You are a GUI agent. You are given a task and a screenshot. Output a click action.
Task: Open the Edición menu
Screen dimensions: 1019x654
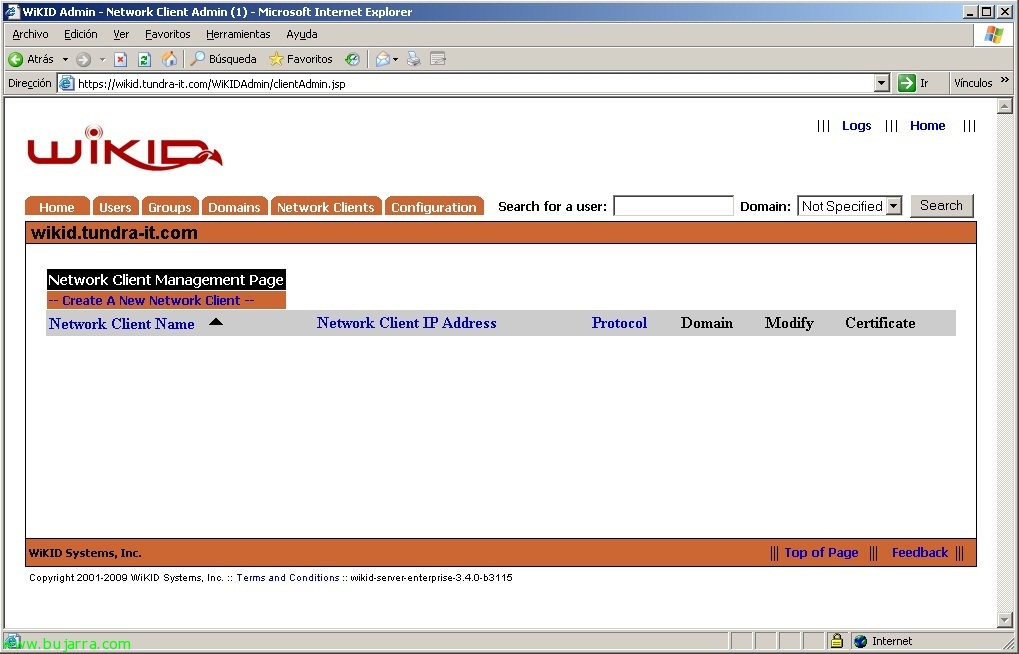point(81,34)
